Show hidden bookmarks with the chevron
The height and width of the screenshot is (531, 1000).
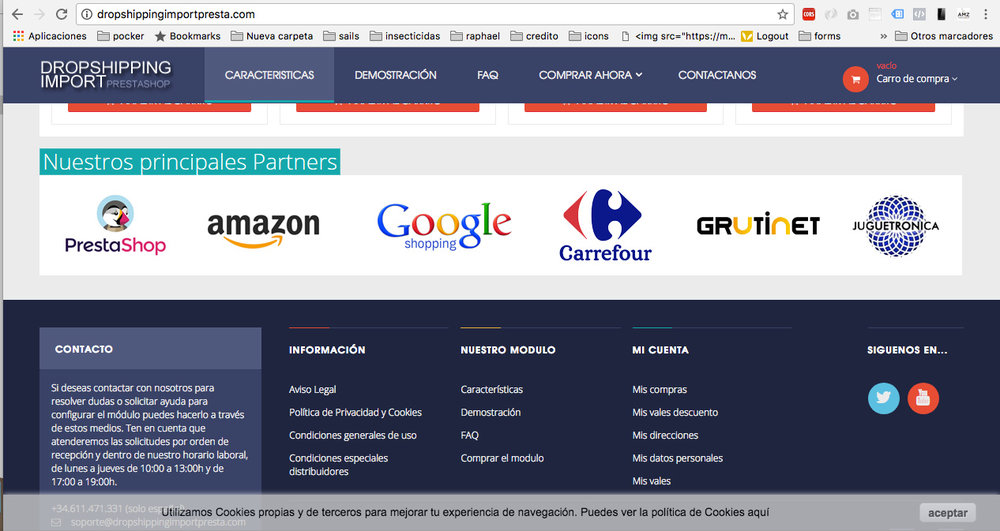883,36
